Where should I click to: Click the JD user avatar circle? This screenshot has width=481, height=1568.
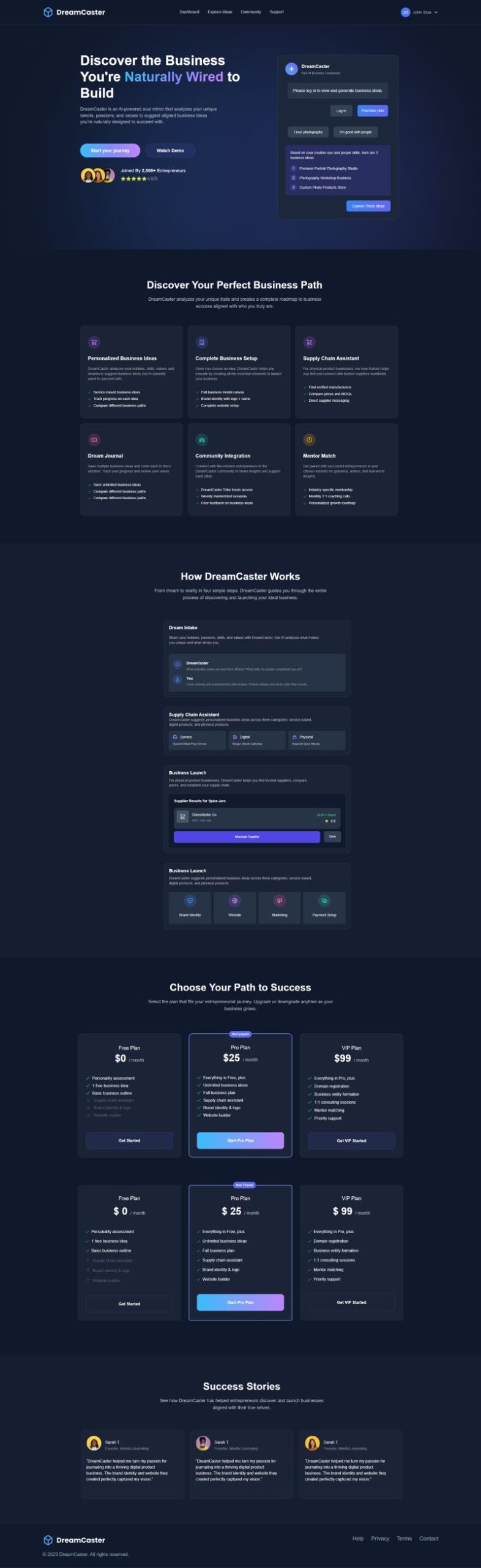[405, 12]
